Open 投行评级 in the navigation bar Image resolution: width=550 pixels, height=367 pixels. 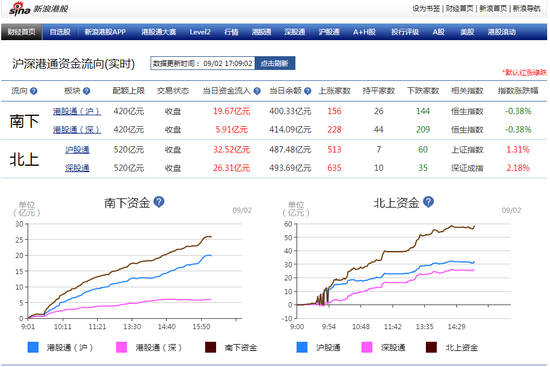(405, 32)
